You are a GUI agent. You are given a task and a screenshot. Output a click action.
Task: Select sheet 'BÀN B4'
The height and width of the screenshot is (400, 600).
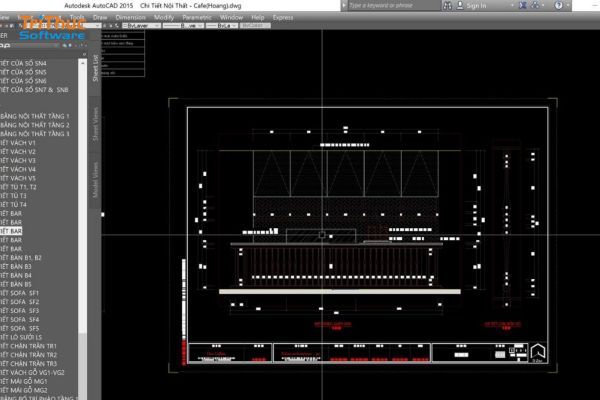tap(16, 275)
